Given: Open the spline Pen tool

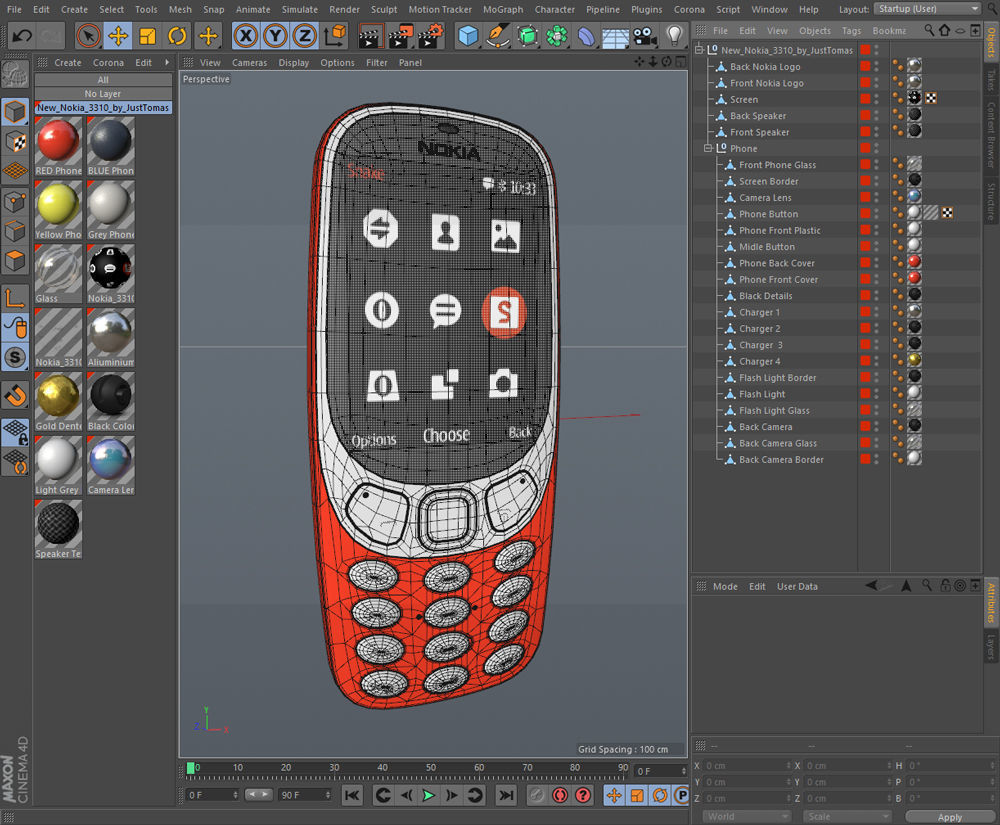Looking at the screenshot, I should 497,36.
